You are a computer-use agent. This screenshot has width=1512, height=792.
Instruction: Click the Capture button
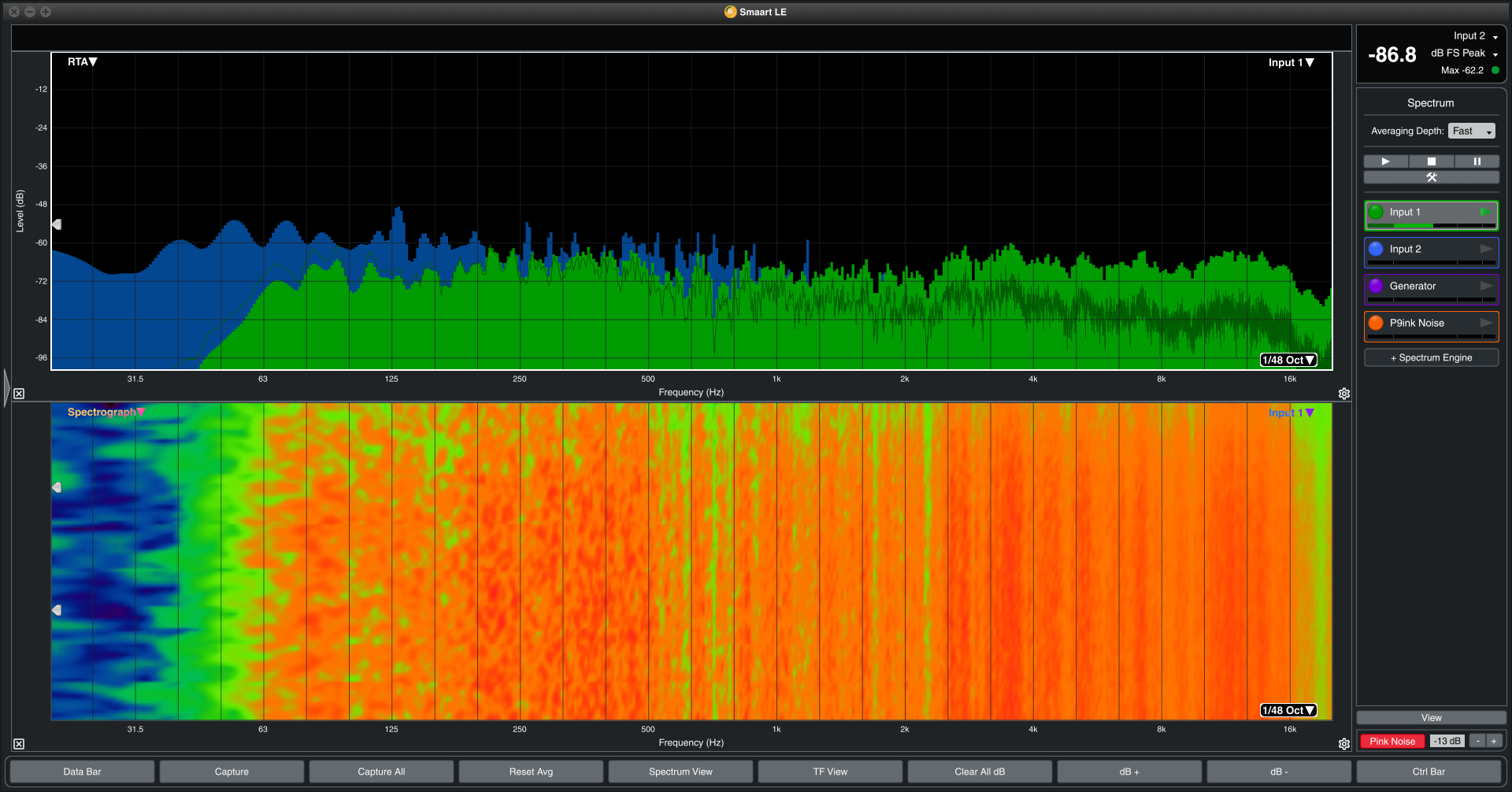coord(232,772)
